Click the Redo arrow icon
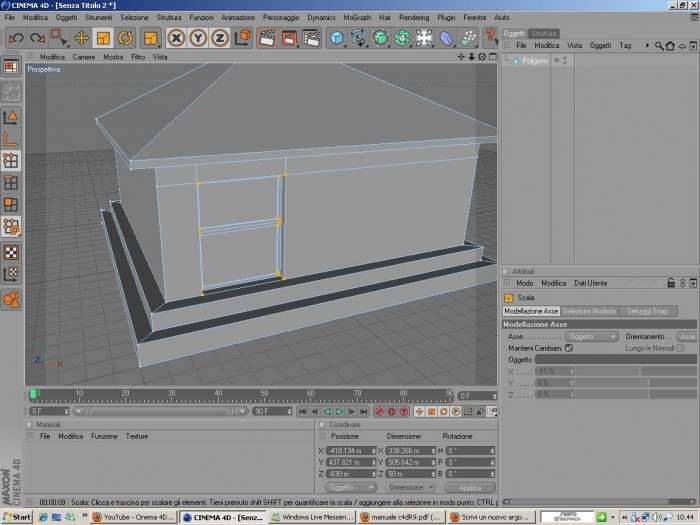700x525 pixels. pos(38,38)
